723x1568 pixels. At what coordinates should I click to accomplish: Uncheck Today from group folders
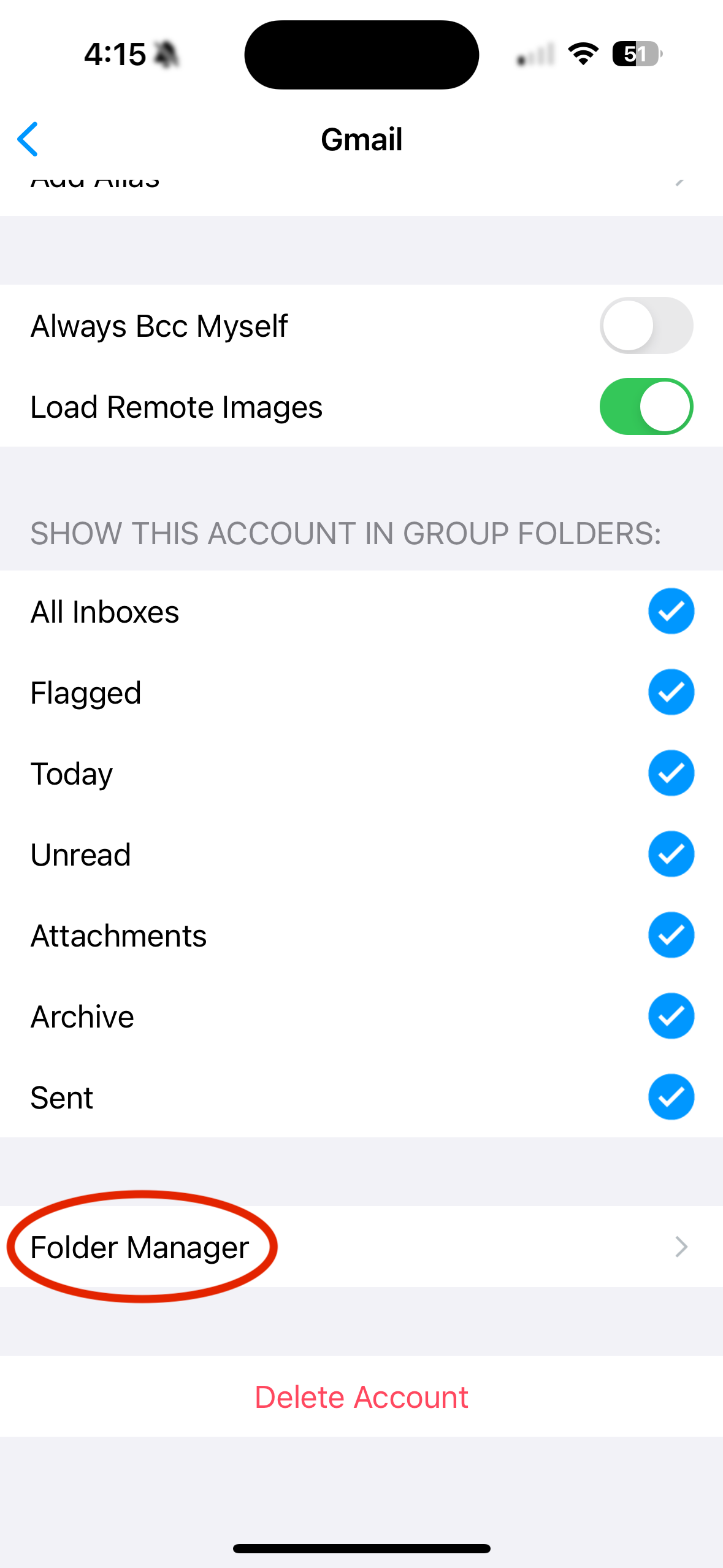pos(671,773)
